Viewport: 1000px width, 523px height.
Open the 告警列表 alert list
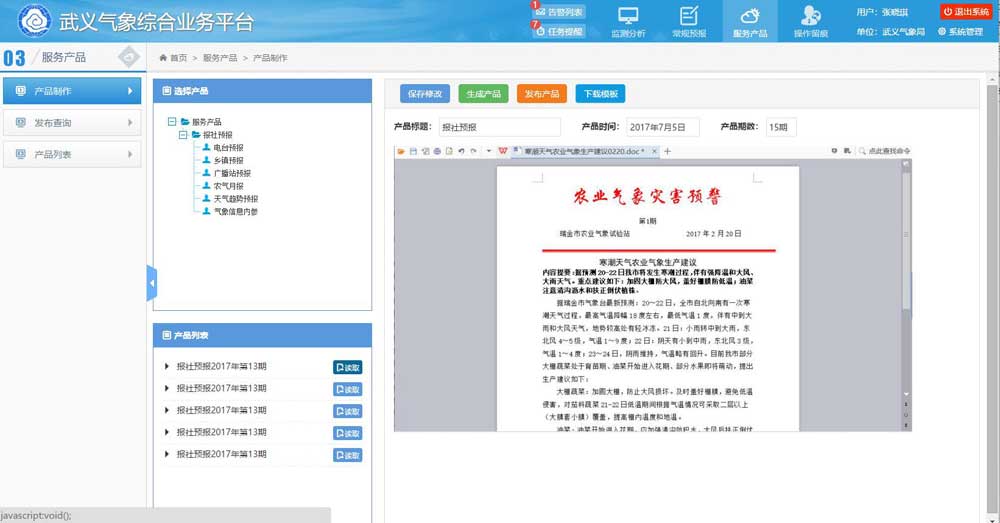pyautogui.click(x=560, y=12)
